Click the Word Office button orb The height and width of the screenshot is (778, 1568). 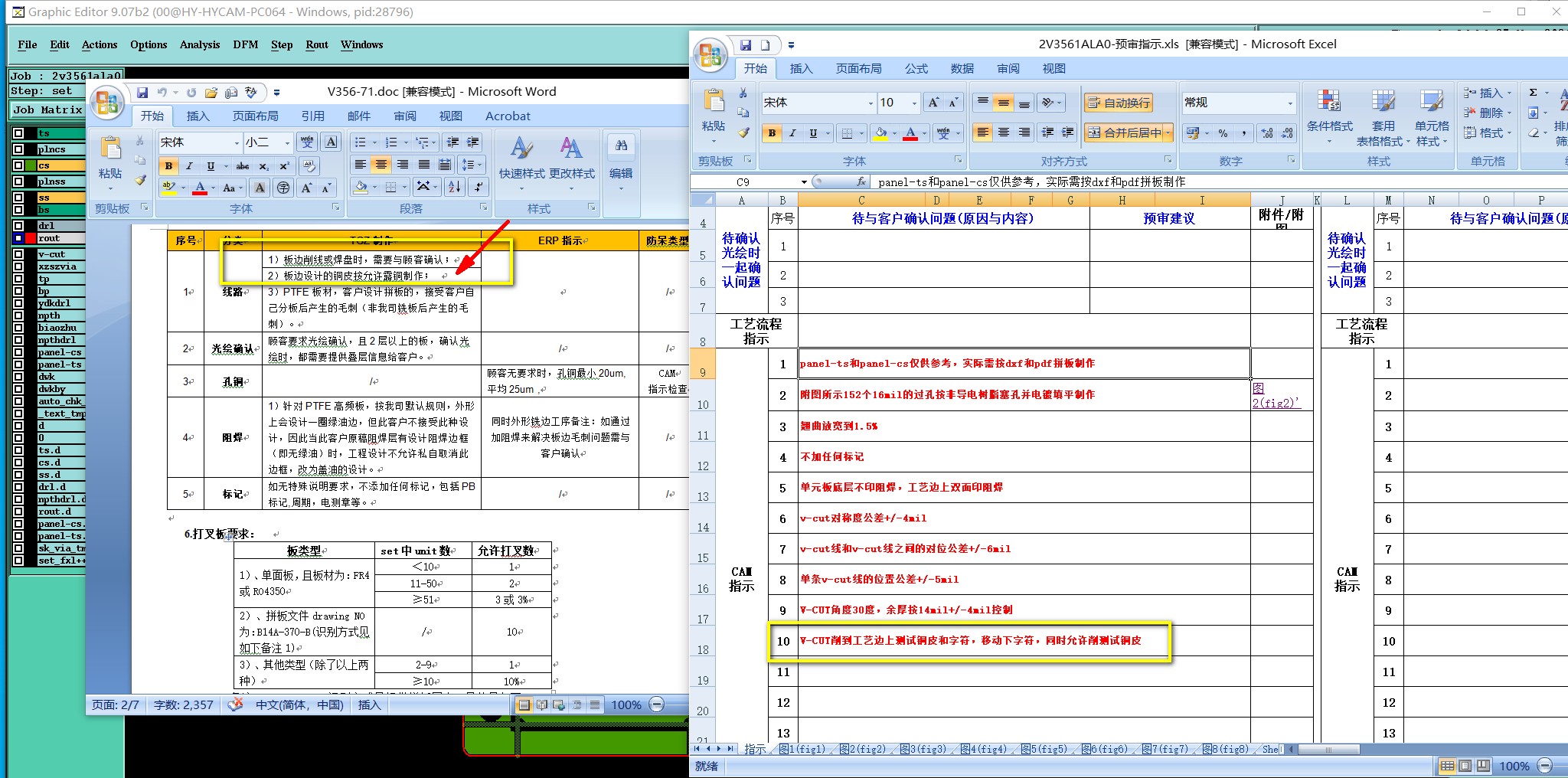[x=107, y=101]
